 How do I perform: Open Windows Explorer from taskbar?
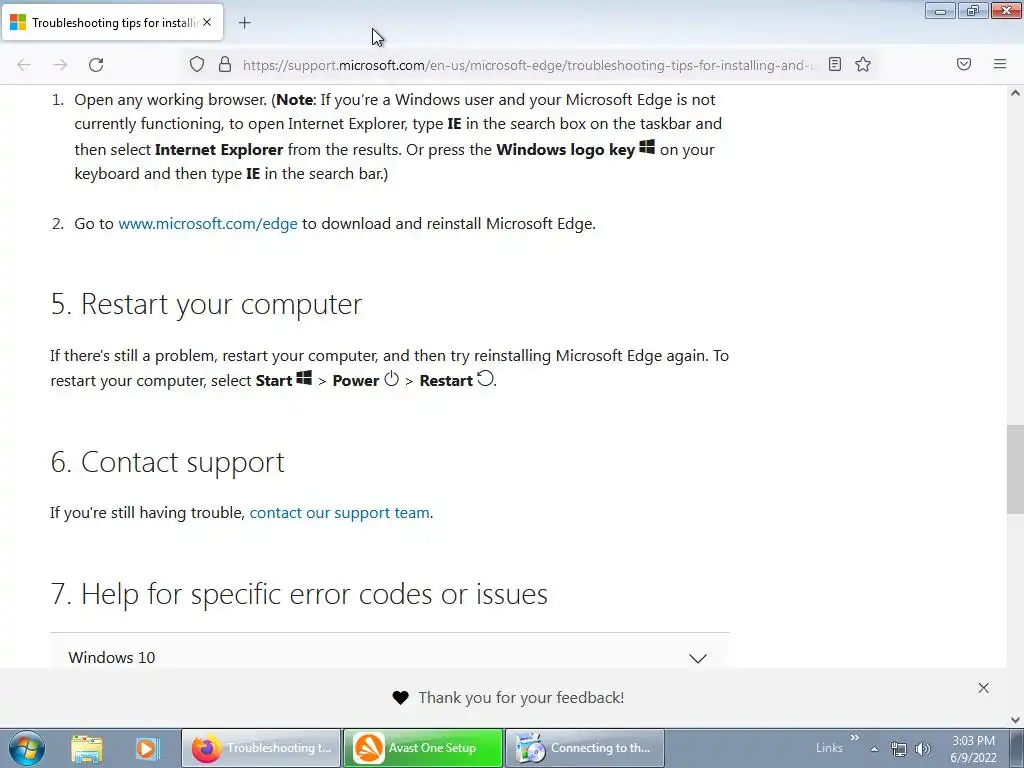coord(87,748)
